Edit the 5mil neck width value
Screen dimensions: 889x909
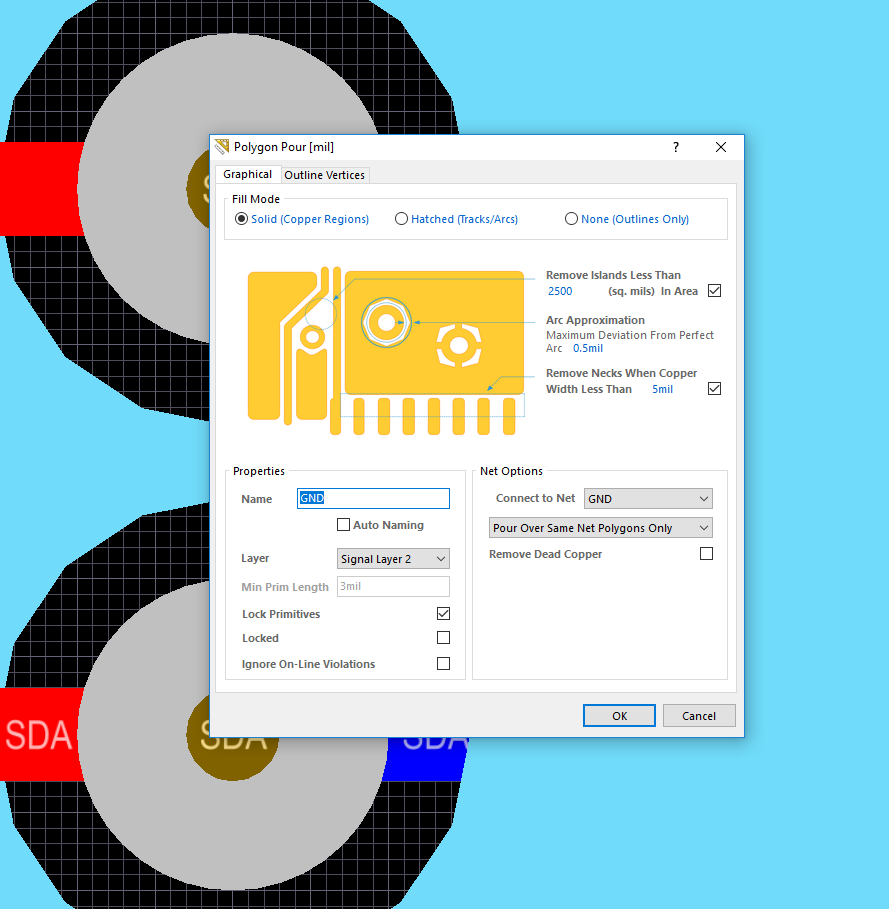(662, 389)
